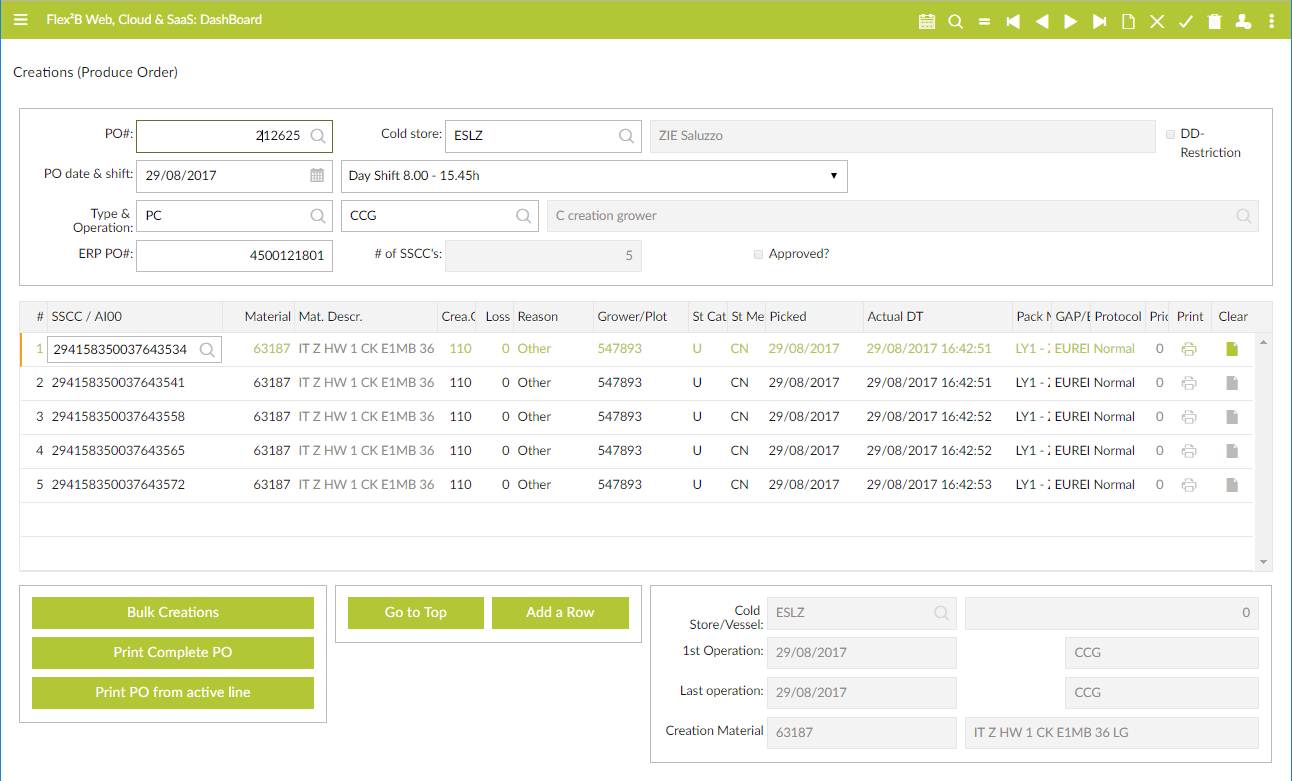1292x781 pixels.
Task: Jump to the first record
Action: pos(1013,21)
